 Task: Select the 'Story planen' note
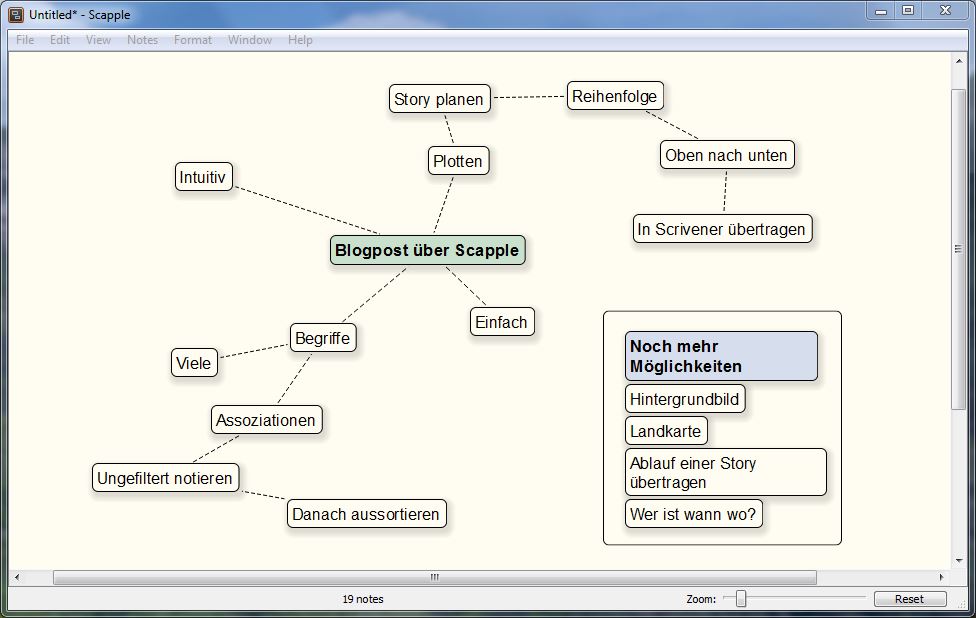439,99
